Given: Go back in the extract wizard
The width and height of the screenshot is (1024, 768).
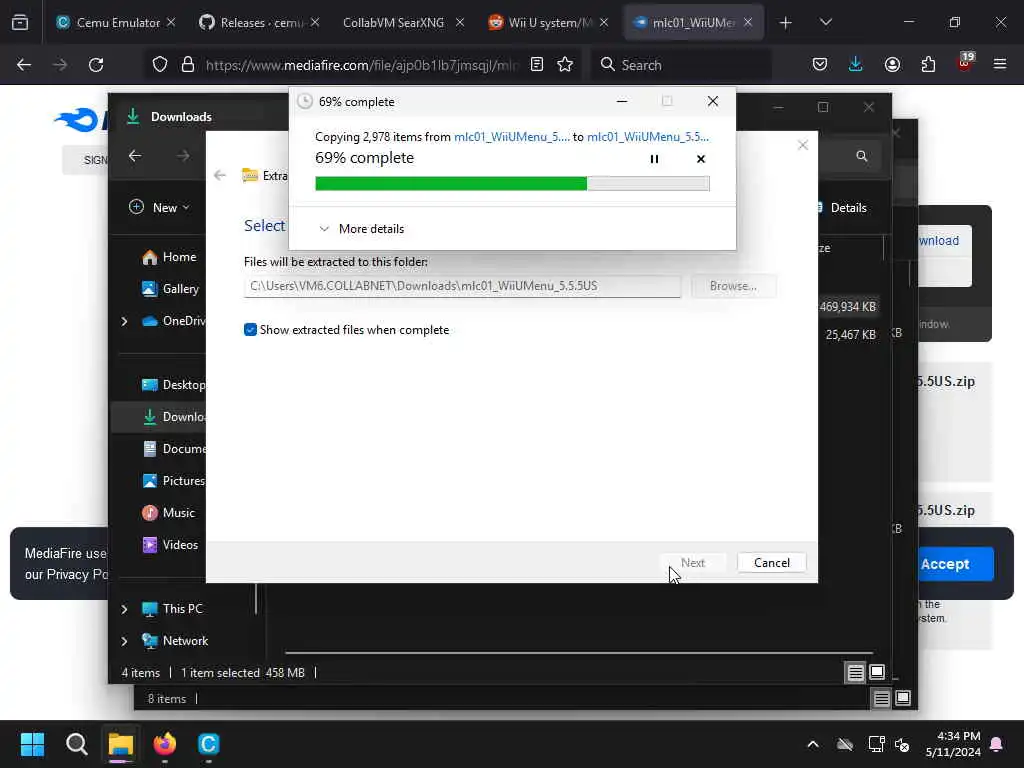Looking at the screenshot, I should tap(220, 175).
